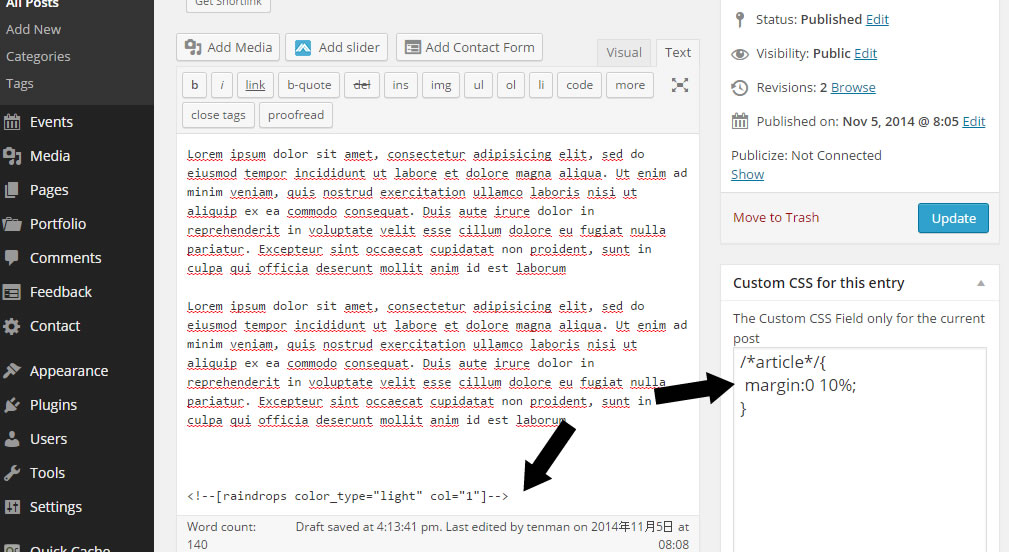
Task: Click the status pin icon in Publish box
Action: 739,20
